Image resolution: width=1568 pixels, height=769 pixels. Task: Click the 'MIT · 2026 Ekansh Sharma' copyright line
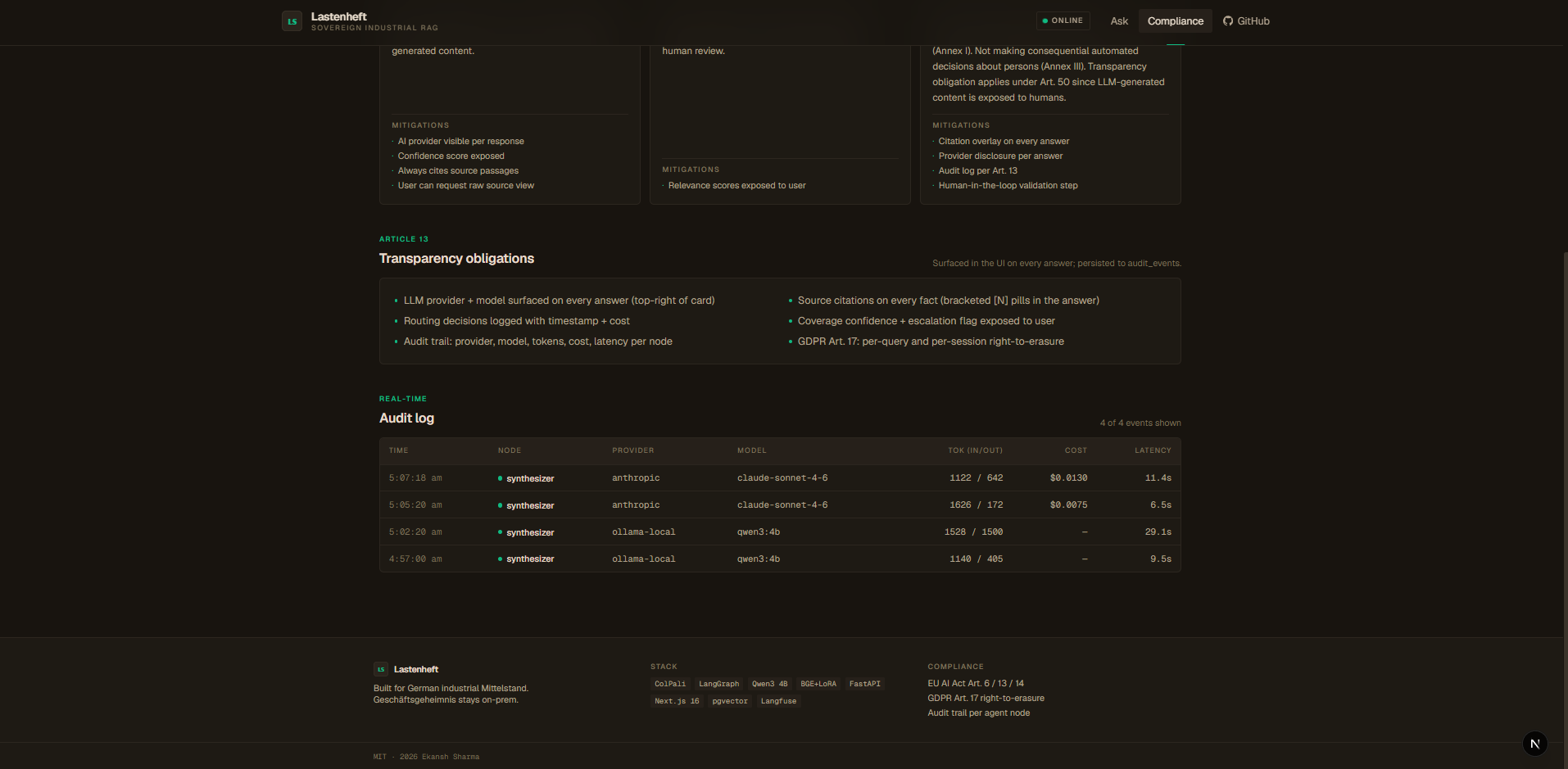426,757
